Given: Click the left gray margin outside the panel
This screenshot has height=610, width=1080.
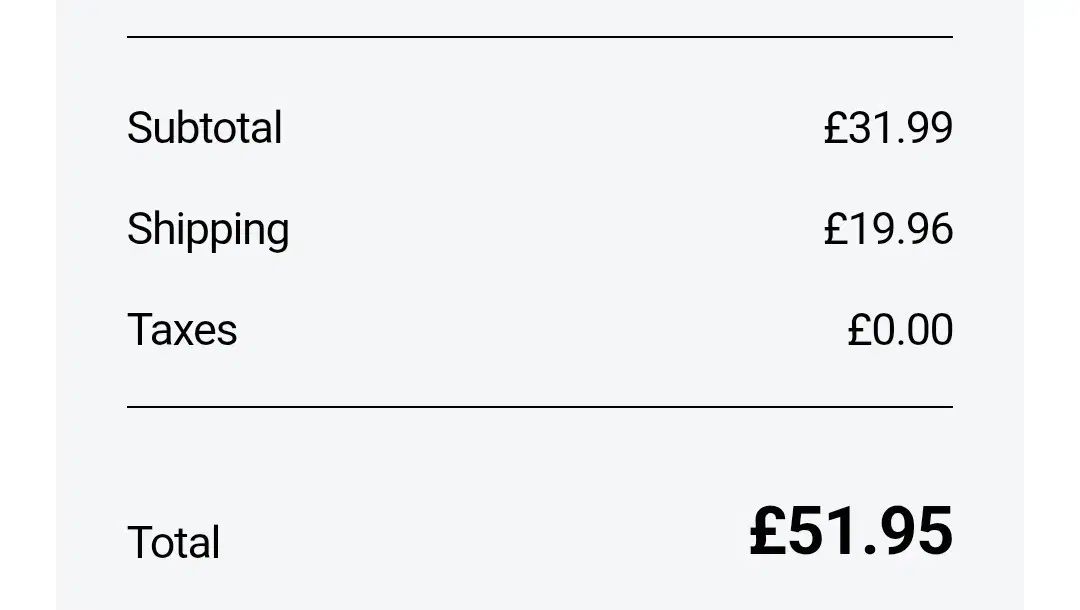Looking at the screenshot, I should [27, 300].
